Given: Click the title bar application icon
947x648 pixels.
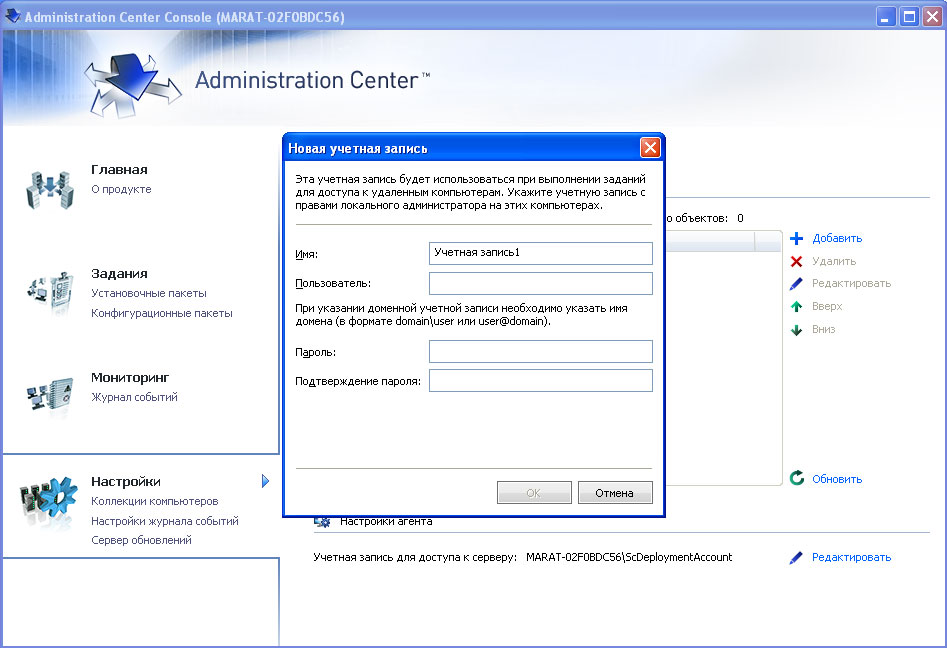Looking at the screenshot, I should pos(12,16).
